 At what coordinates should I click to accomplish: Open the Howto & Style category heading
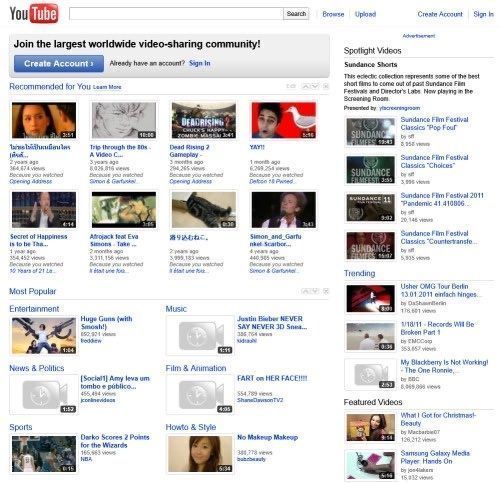(191, 427)
